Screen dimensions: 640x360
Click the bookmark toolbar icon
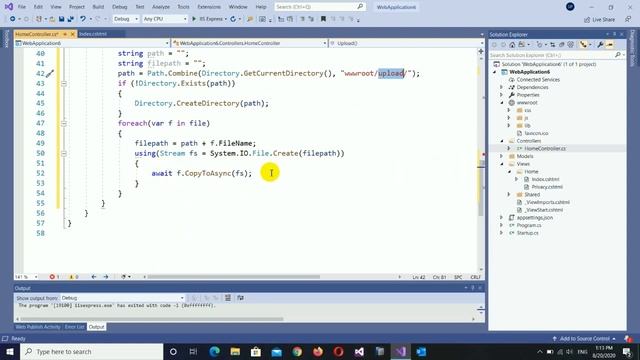tap(323, 19)
